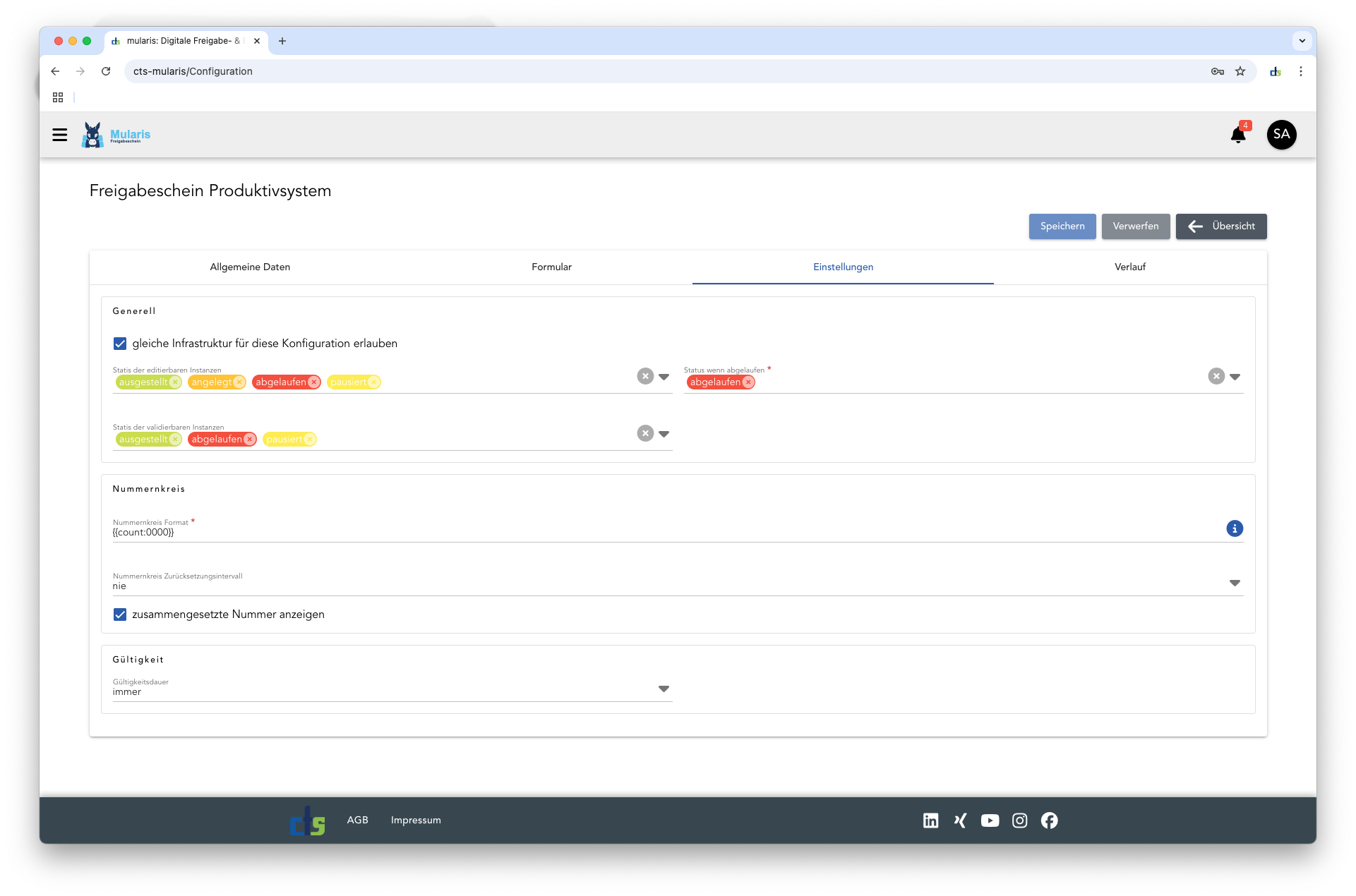Open the notification bell
Image resolution: width=1356 pixels, height=896 pixels.
[1237, 135]
